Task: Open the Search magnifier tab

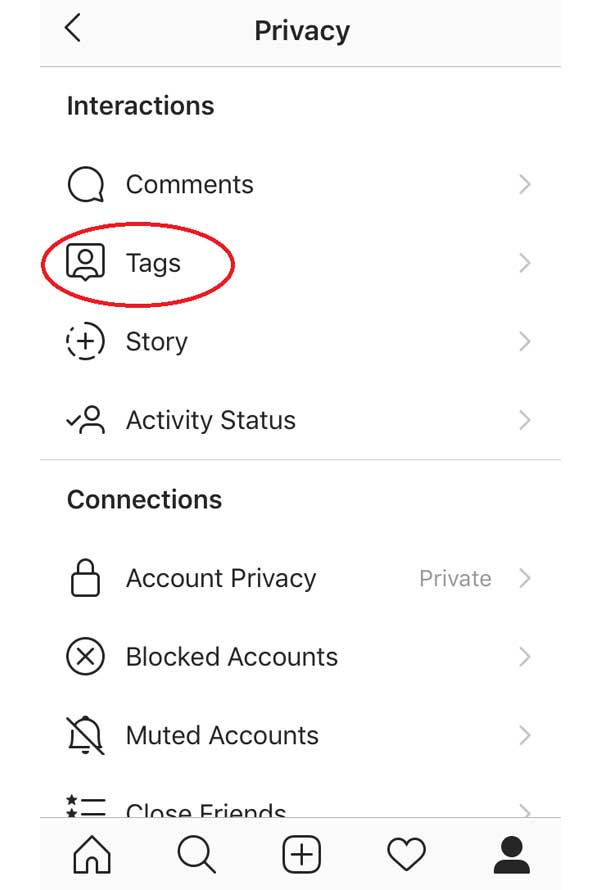Action: coord(196,854)
